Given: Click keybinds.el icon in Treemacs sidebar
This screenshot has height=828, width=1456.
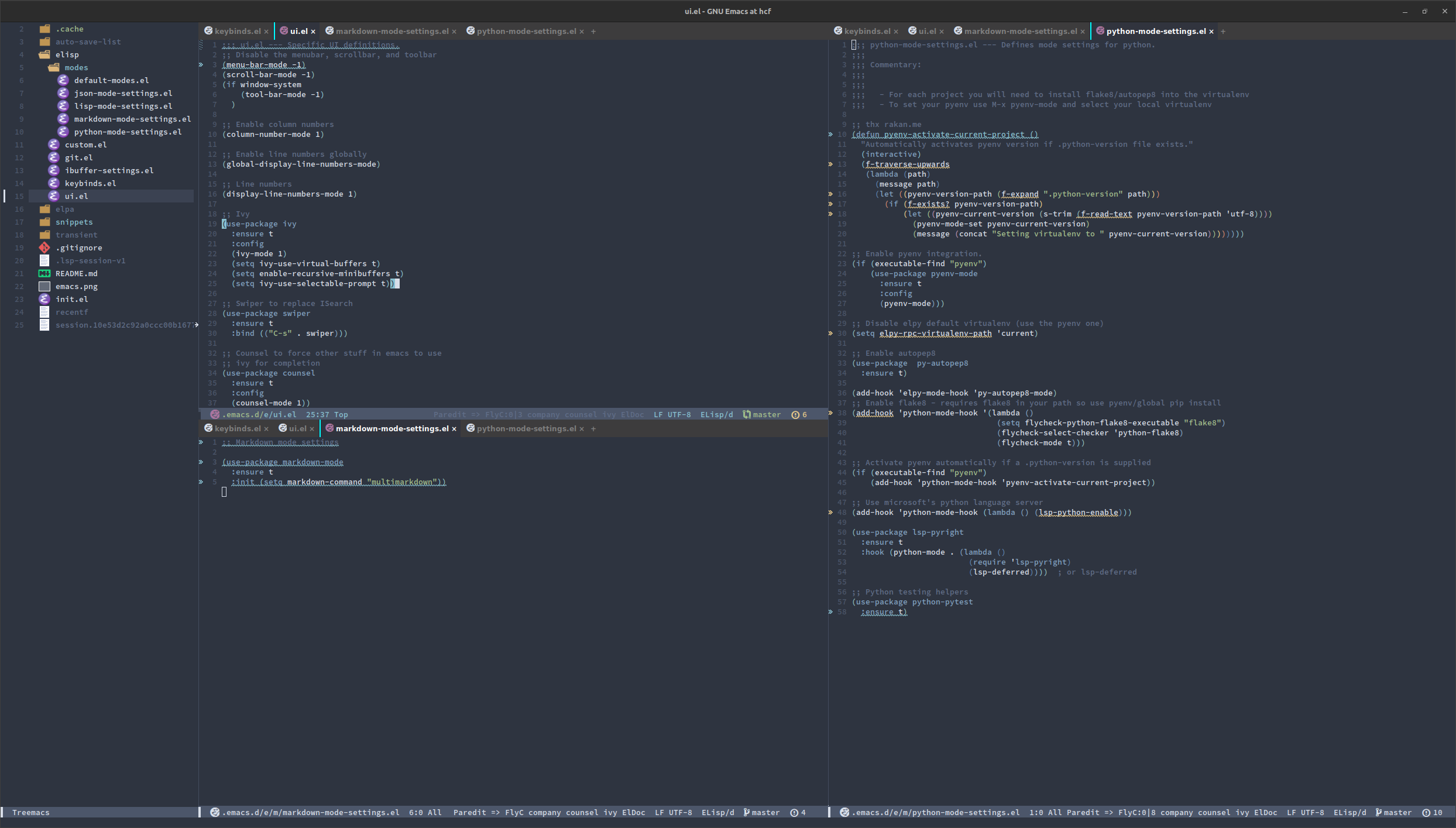Looking at the screenshot, I should coord(54,183).
